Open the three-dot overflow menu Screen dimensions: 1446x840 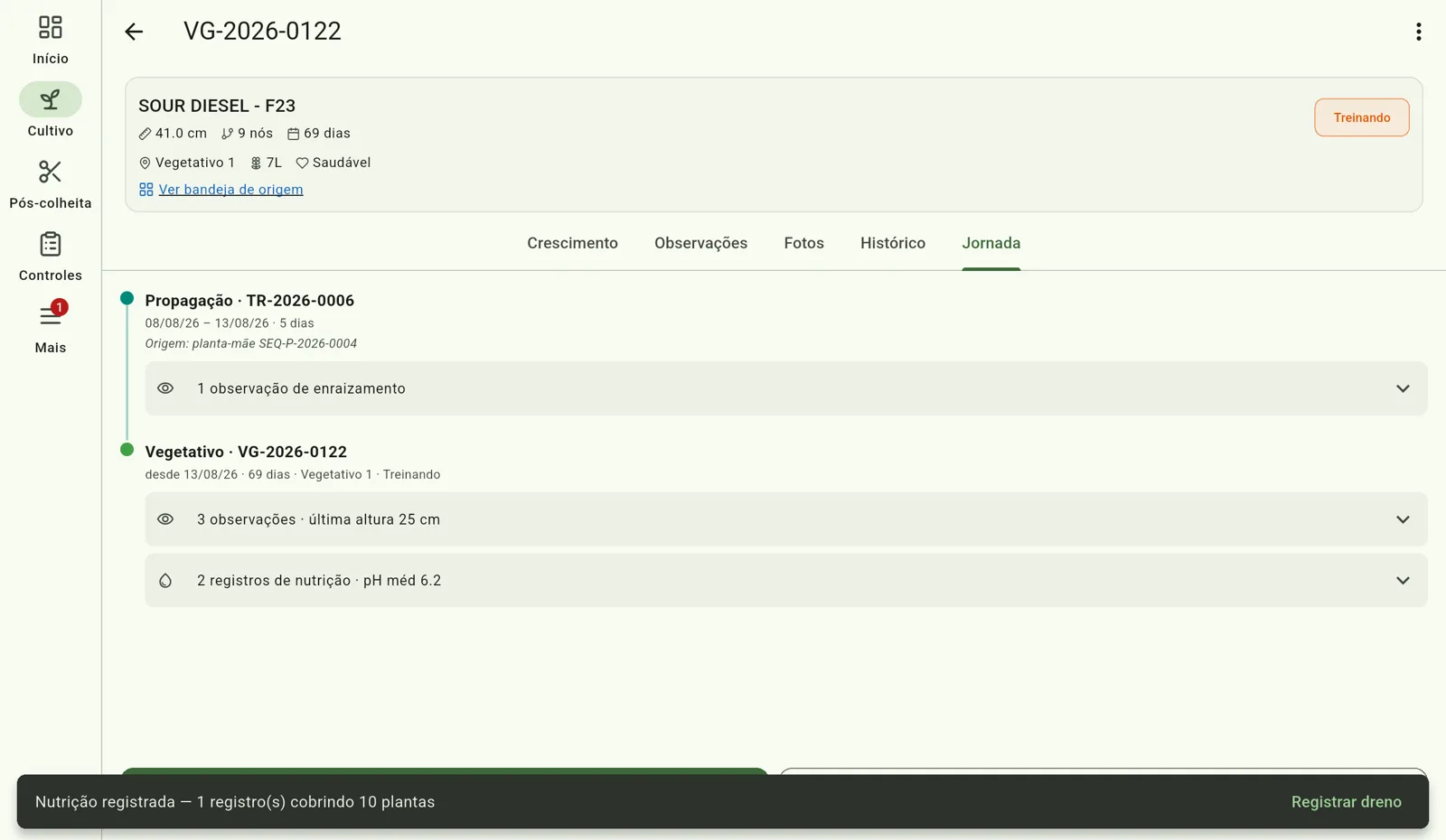pos(1418,32)
